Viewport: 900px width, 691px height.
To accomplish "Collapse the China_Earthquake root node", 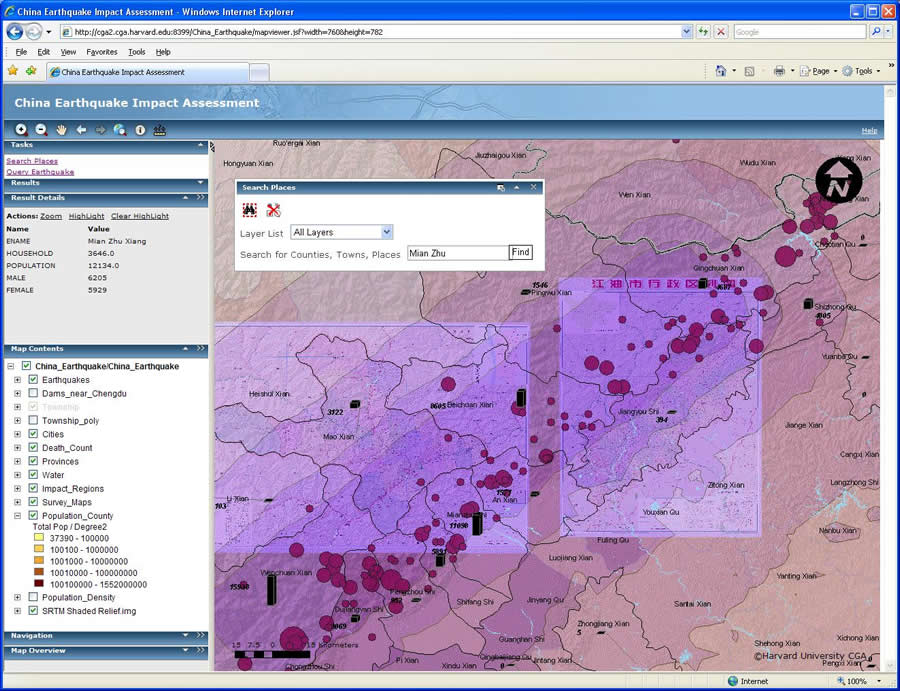I will pos(10,366).
